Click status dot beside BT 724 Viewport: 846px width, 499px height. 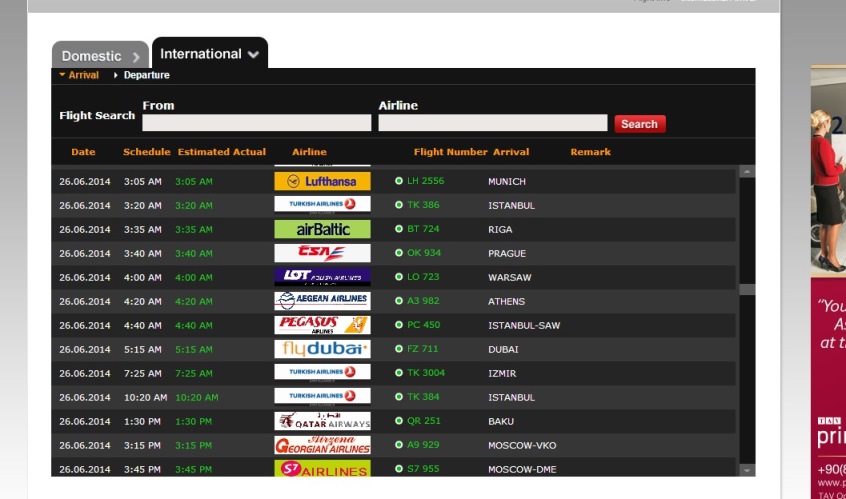pyautogui.click(x=399, y=229)
